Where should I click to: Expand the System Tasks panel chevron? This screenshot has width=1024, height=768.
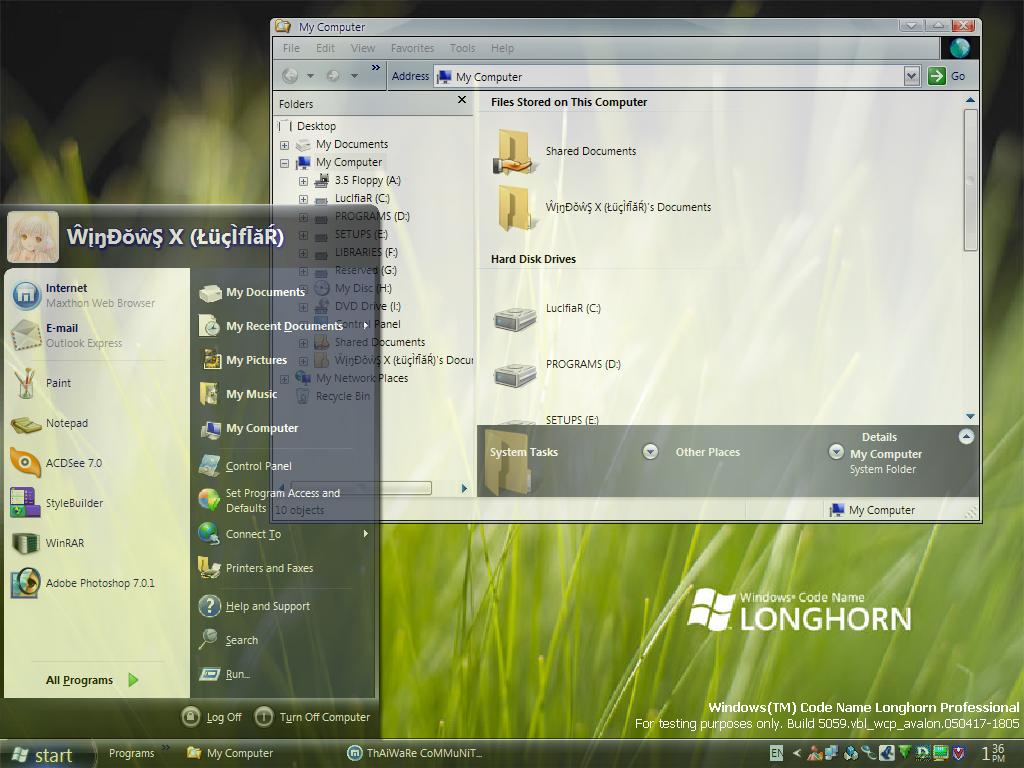click(x=650, y=452)
